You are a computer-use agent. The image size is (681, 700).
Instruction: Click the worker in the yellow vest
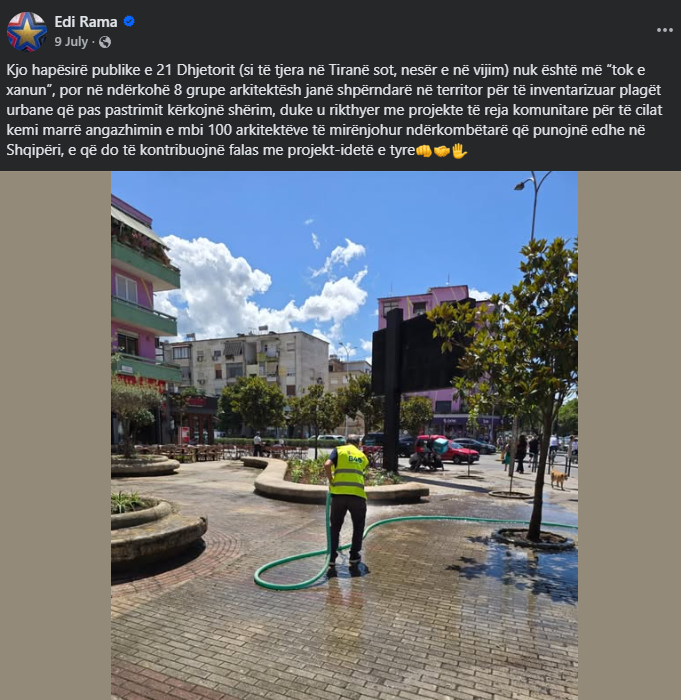pyautogui.click(x=347, y=501)
